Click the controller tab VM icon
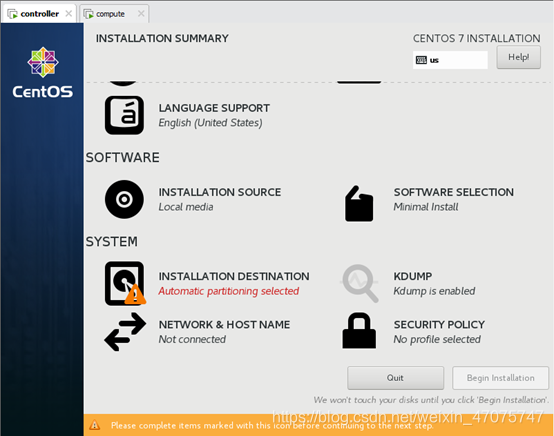The height and width of the screenshot is (436, 554). pyautogui.click(x=12, y=14)
